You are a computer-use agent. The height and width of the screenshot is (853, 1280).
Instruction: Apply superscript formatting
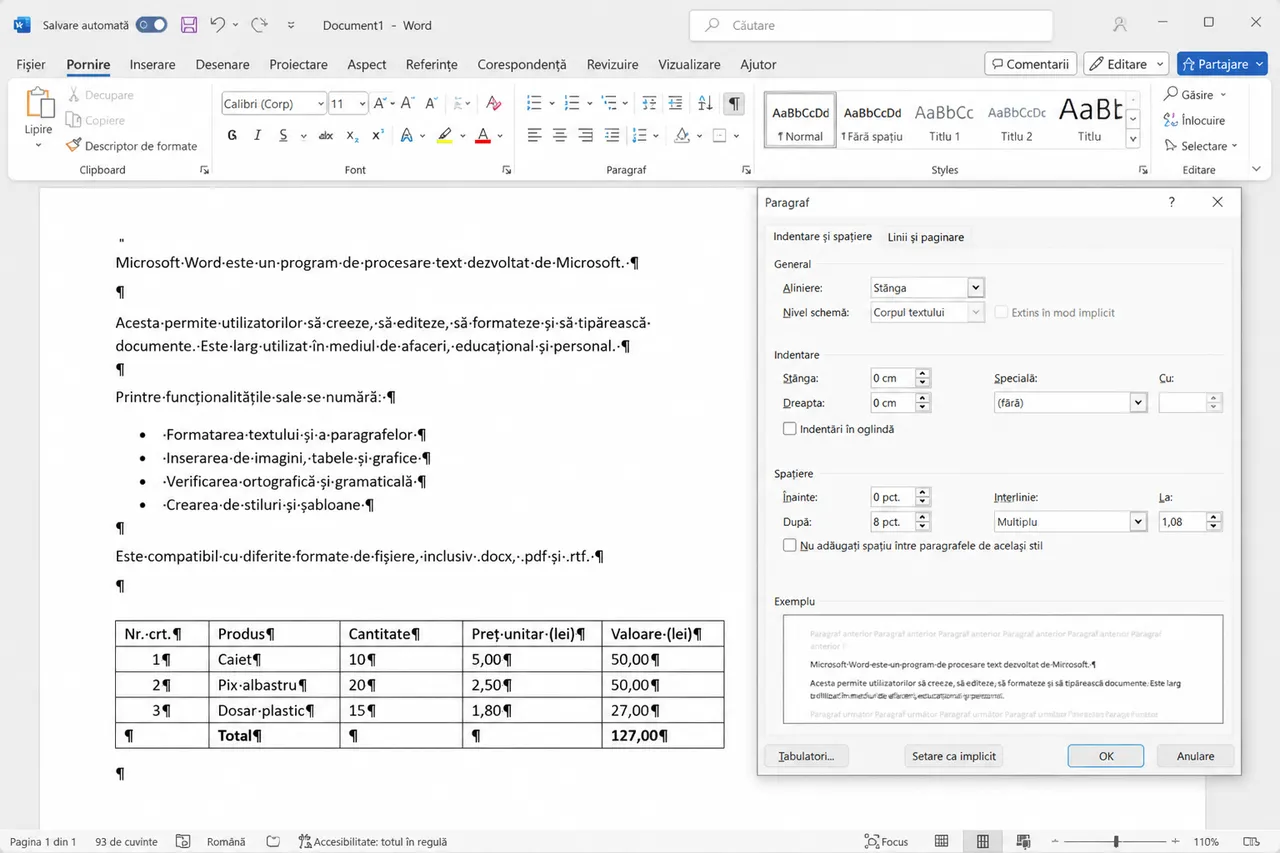click(x=378, y=136)
